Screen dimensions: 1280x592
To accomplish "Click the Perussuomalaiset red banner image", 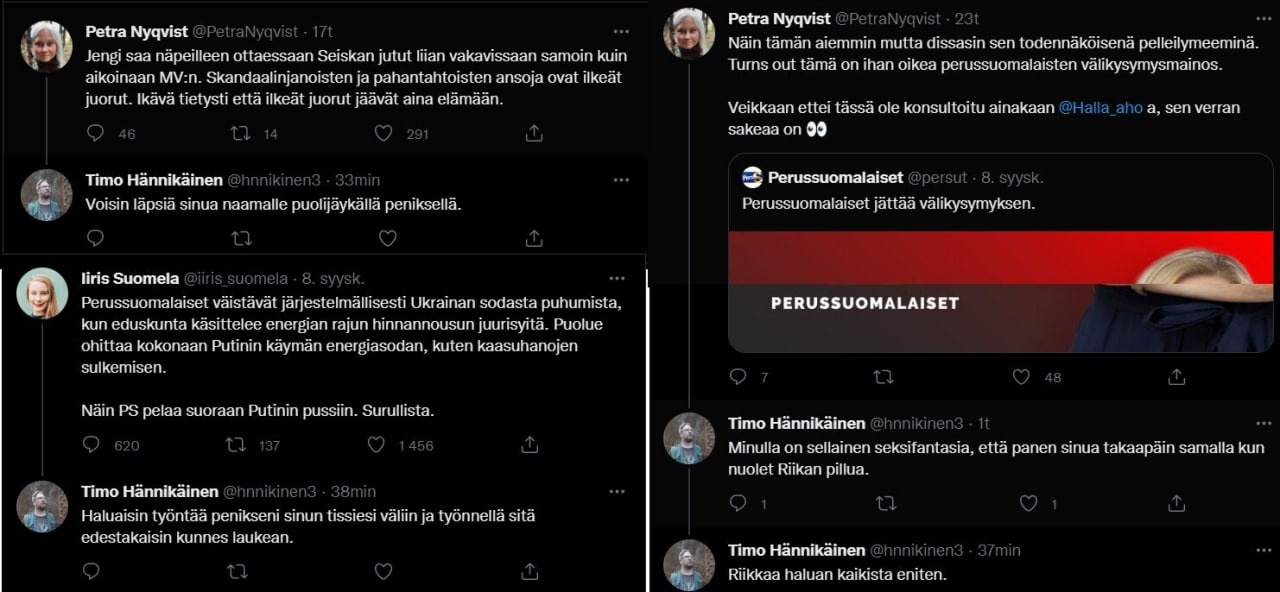I will click(1001, 291).
